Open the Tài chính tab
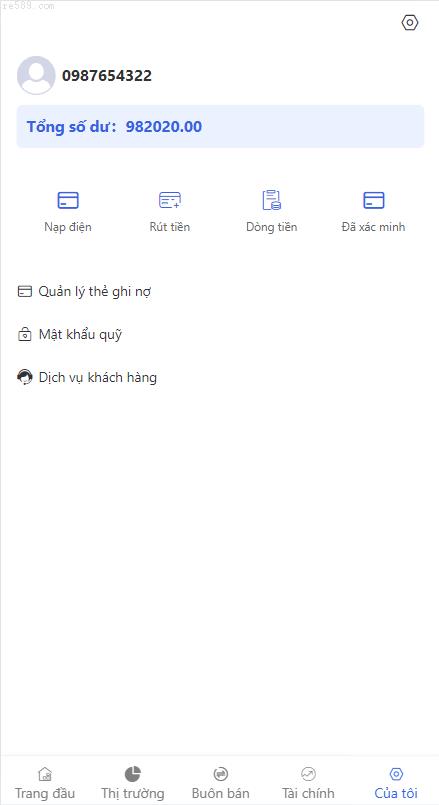439x805 pixels. pos(308,782)
